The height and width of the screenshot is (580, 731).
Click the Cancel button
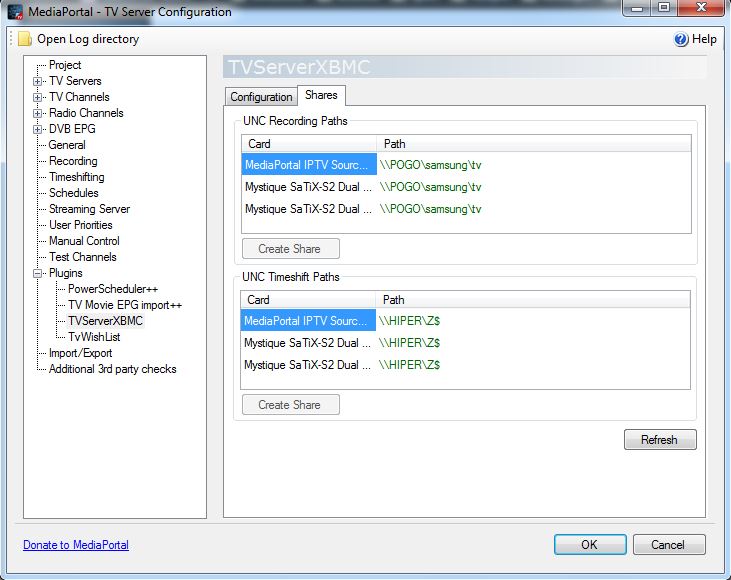click(x=669, y=545)
